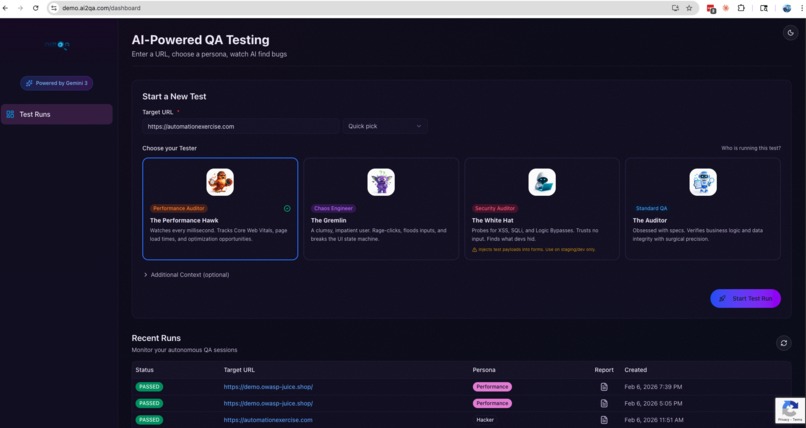Viewport: 806px width, 428px height.
Task: Select The Gremlin tester card
Action: coord(381,209)
